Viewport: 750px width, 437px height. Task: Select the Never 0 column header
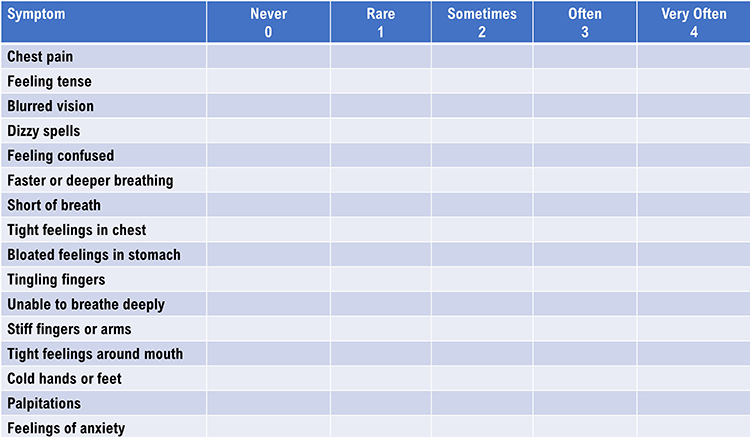pos(268,22)
